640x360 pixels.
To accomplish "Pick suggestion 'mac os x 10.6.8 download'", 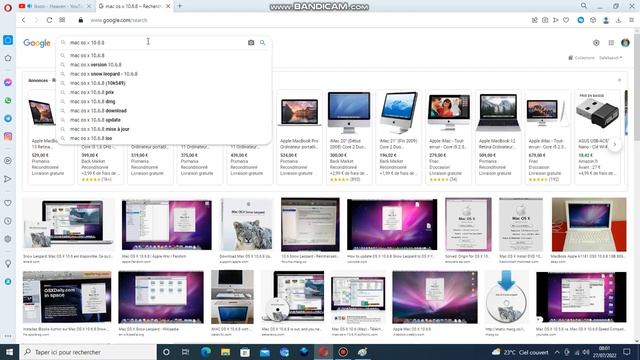I will (165, 111).
